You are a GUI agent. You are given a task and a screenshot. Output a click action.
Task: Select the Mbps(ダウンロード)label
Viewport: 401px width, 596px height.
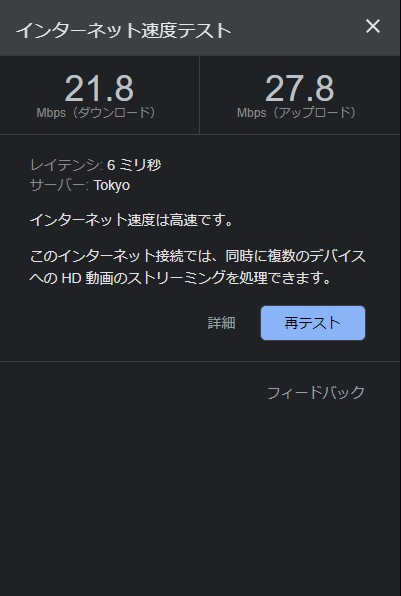99,113
